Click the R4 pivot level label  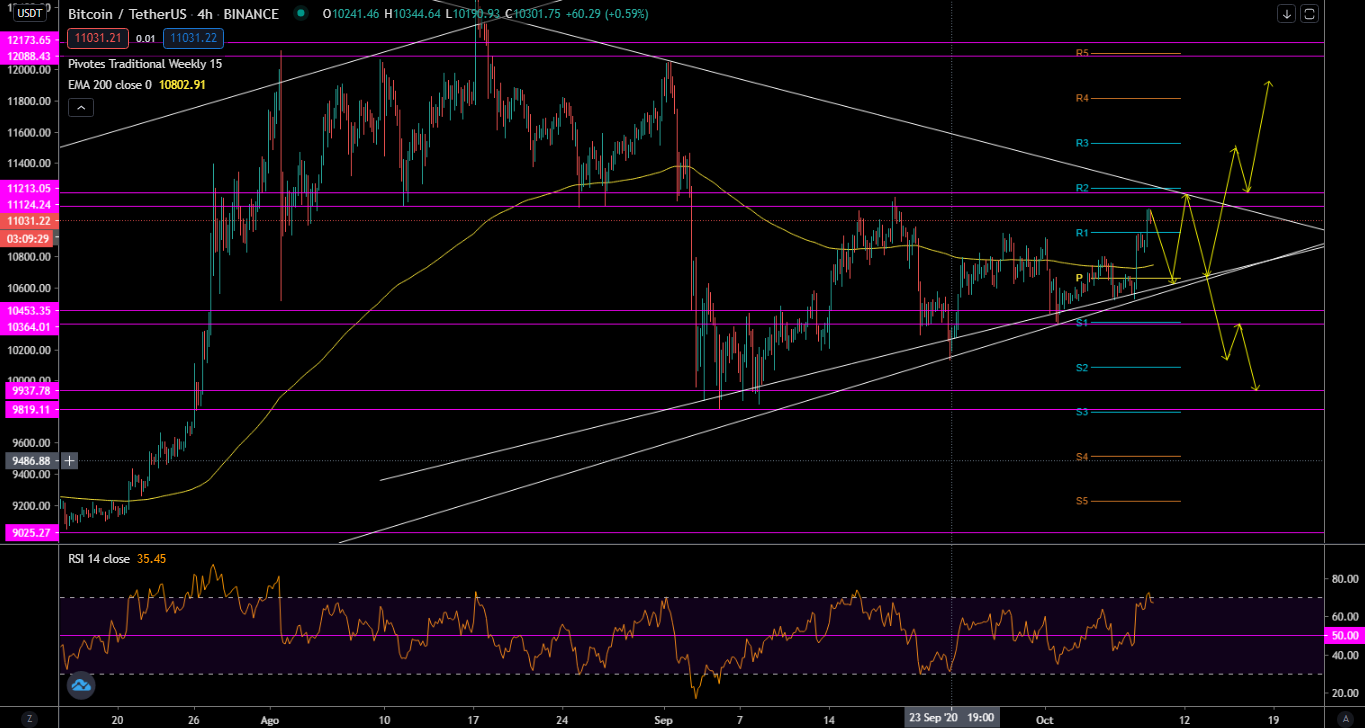(x=1082, y=98)
